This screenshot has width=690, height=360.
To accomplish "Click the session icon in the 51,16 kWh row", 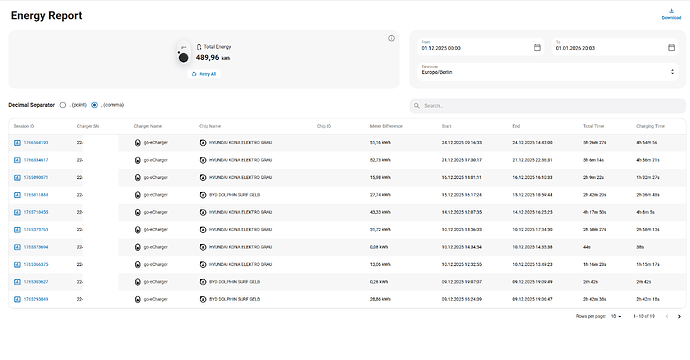I will point(17,143).
